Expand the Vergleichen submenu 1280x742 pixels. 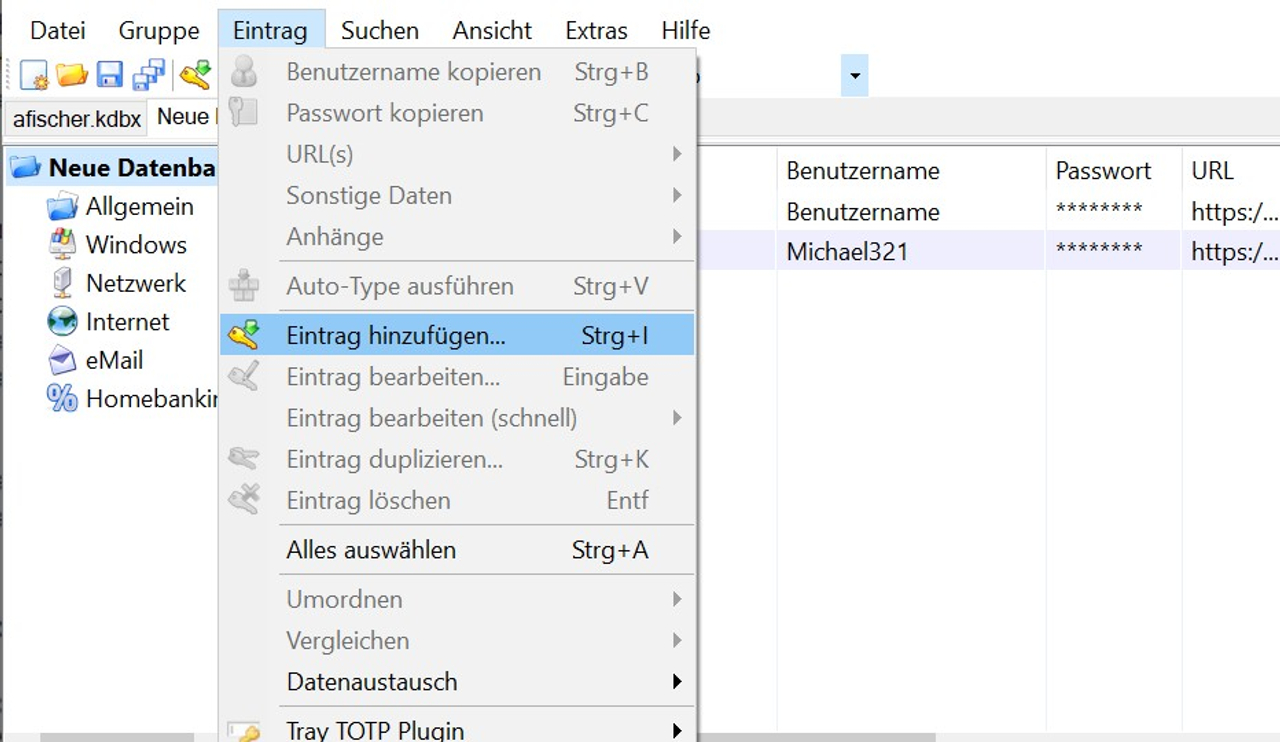tap(677, 640)
